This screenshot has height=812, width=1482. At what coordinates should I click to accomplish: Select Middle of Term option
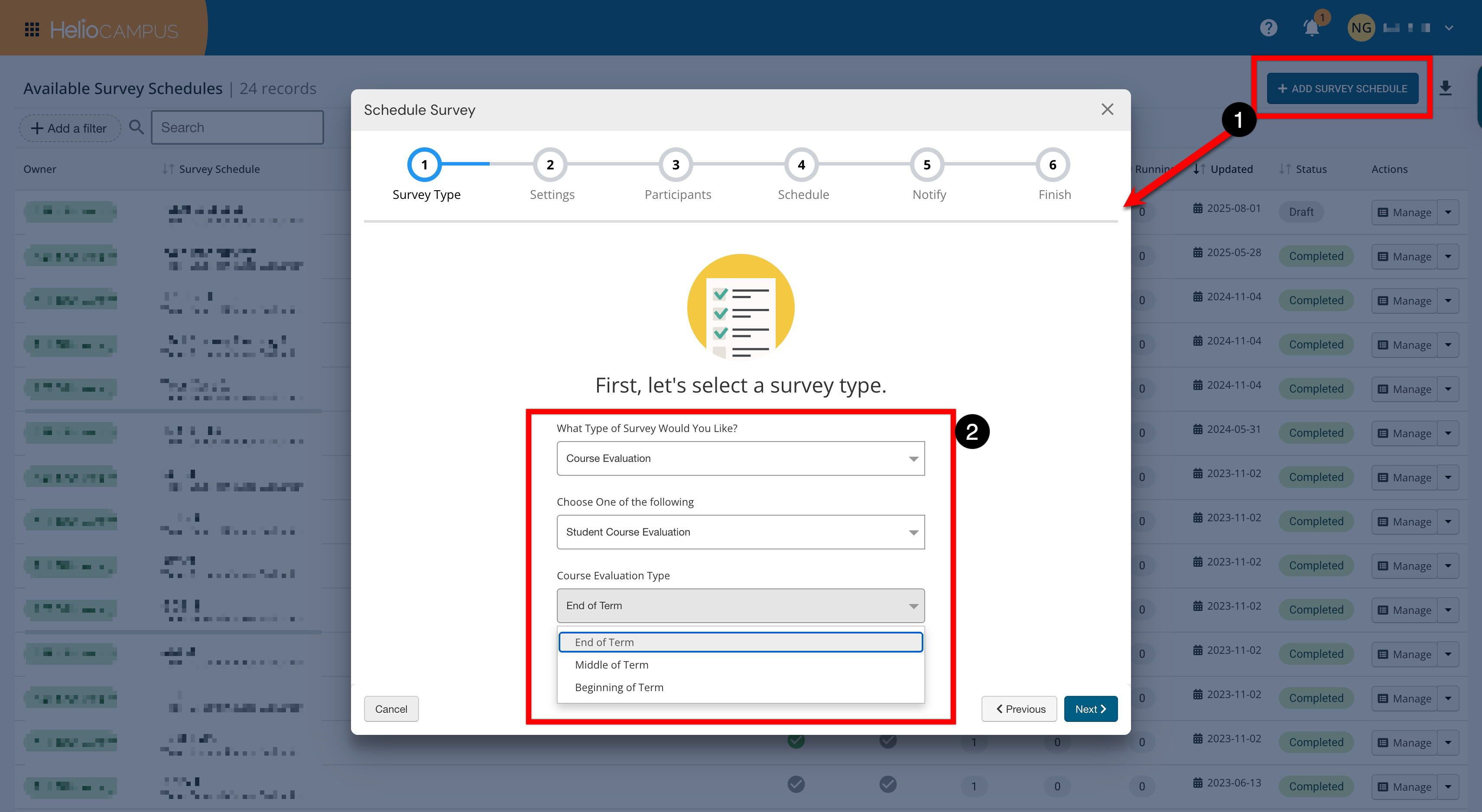pyautogui.click(x=611, y=665)
